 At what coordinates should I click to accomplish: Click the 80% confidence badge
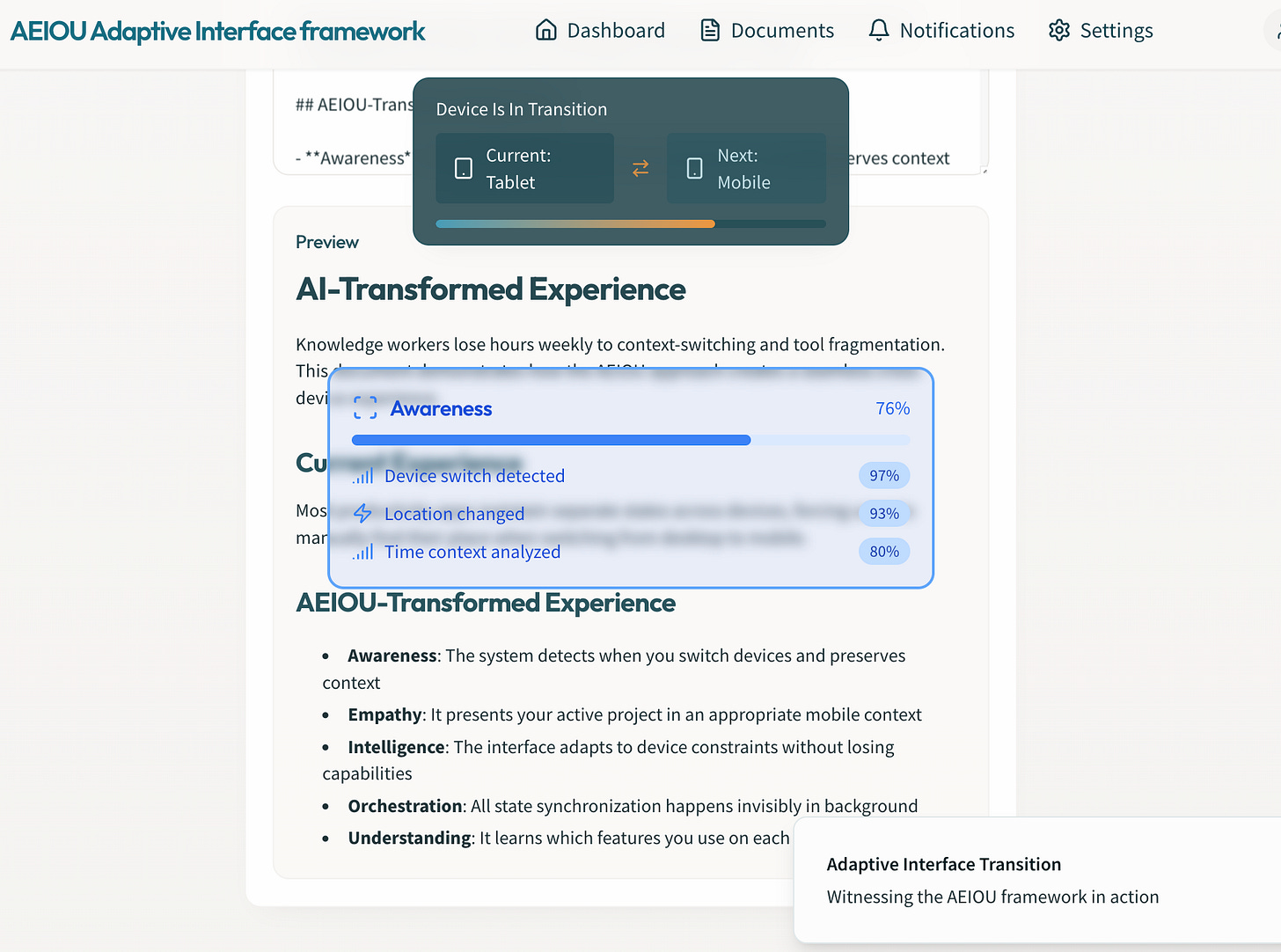(884, 552)
